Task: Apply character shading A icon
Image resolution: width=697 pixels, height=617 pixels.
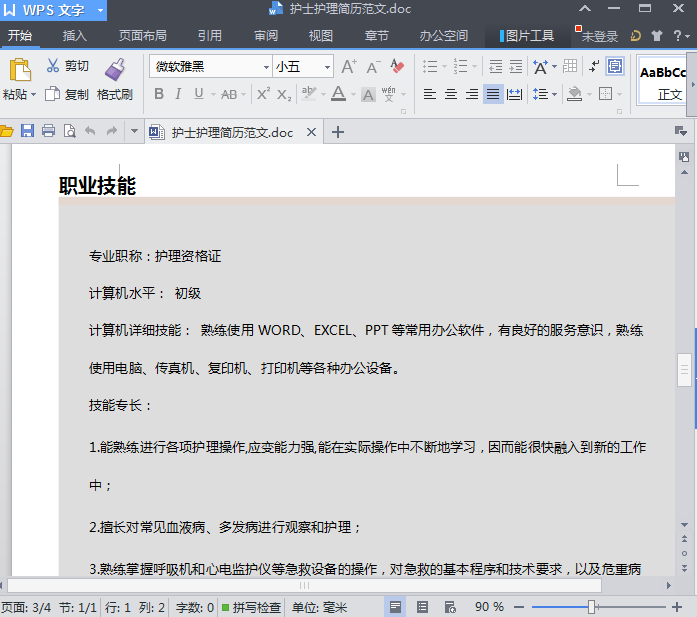Action: pyautogui.click(x=368, y=94)
